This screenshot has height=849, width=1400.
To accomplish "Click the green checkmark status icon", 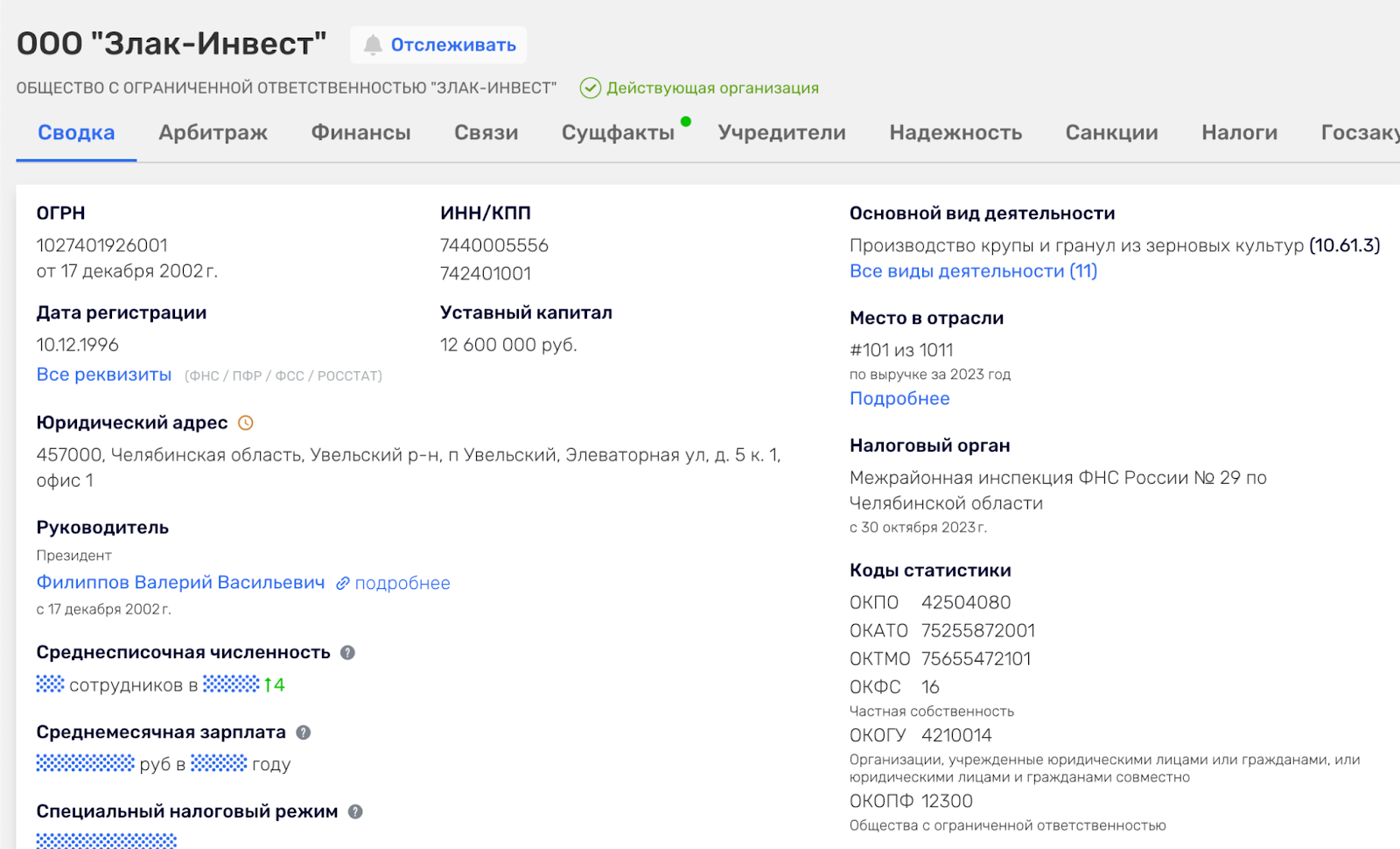I will pyautogui.click(x=591, y=88).
